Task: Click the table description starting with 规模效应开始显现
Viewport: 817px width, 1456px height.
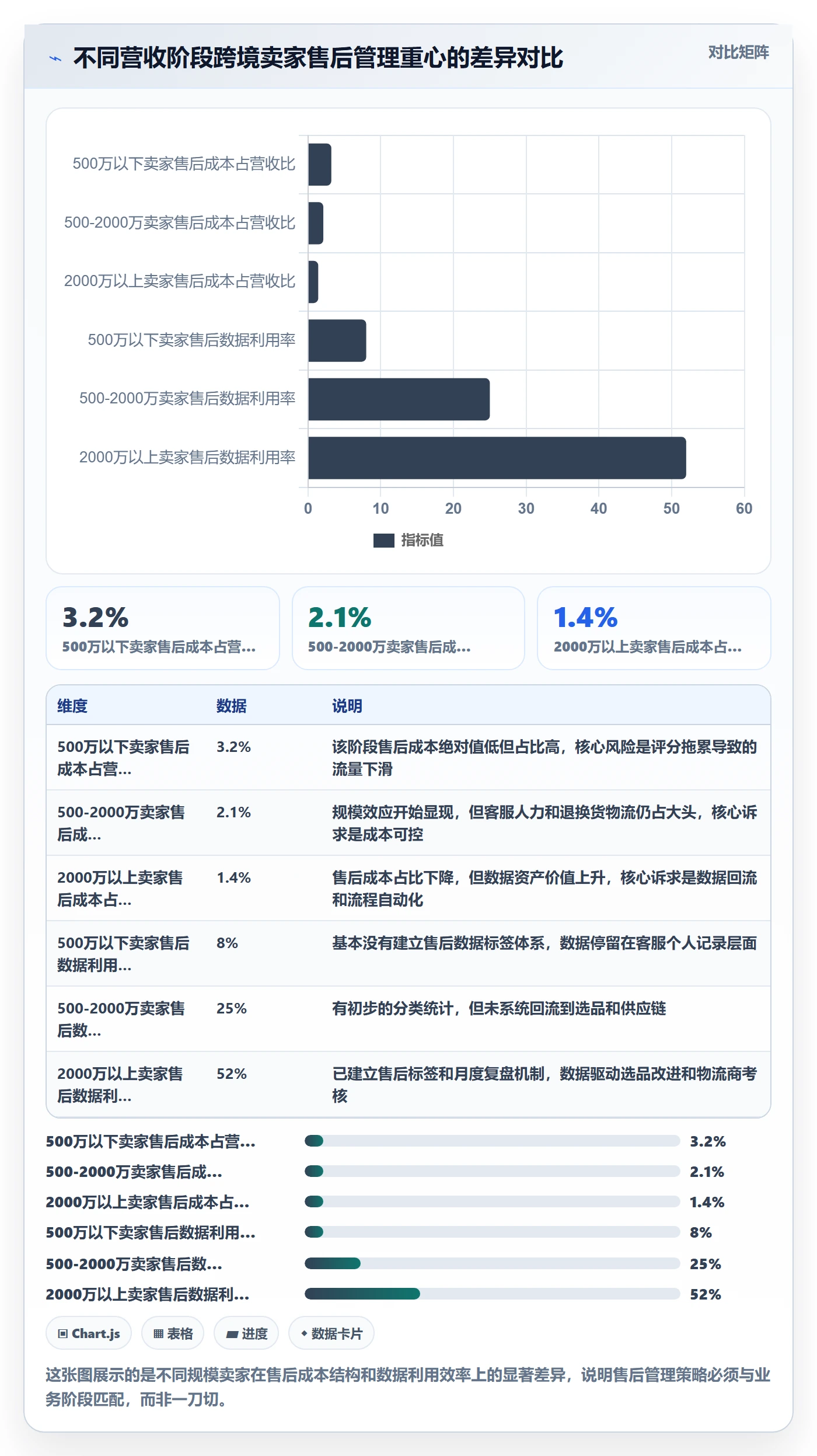Action: click(544, 823)
